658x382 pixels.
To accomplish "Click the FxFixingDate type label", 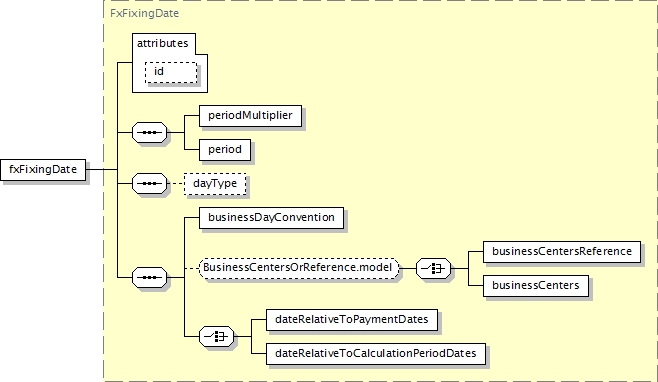I will tap(144, 13).
